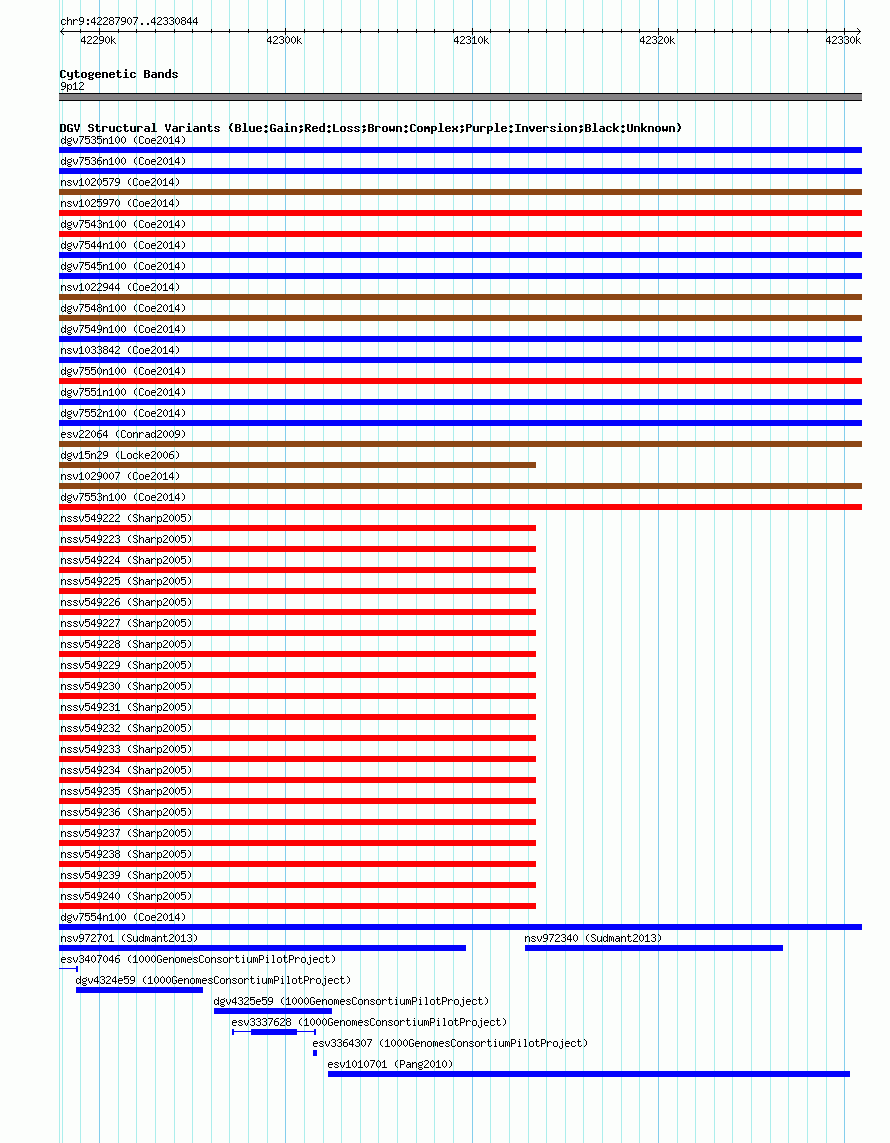Select dgv7550n100 (Coe2014) label

tap(123, 372)
